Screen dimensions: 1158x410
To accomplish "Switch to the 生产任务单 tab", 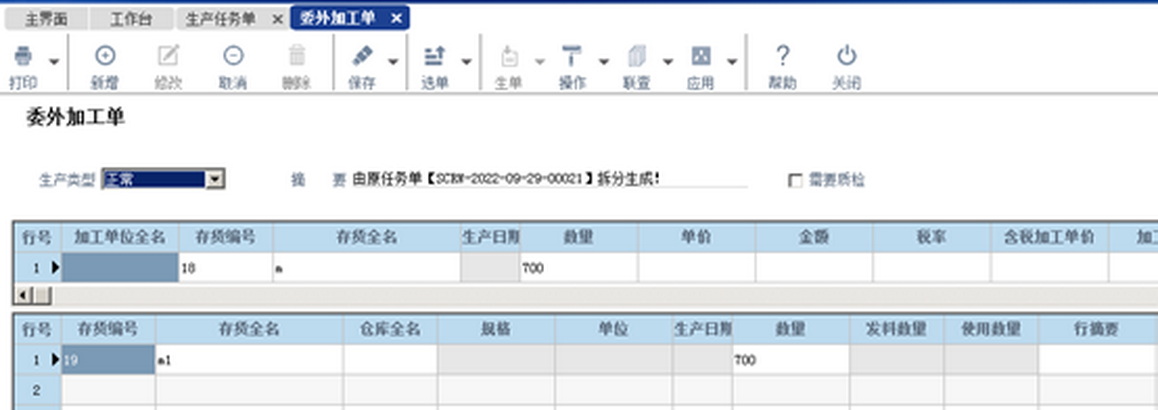I will point(221,18).
